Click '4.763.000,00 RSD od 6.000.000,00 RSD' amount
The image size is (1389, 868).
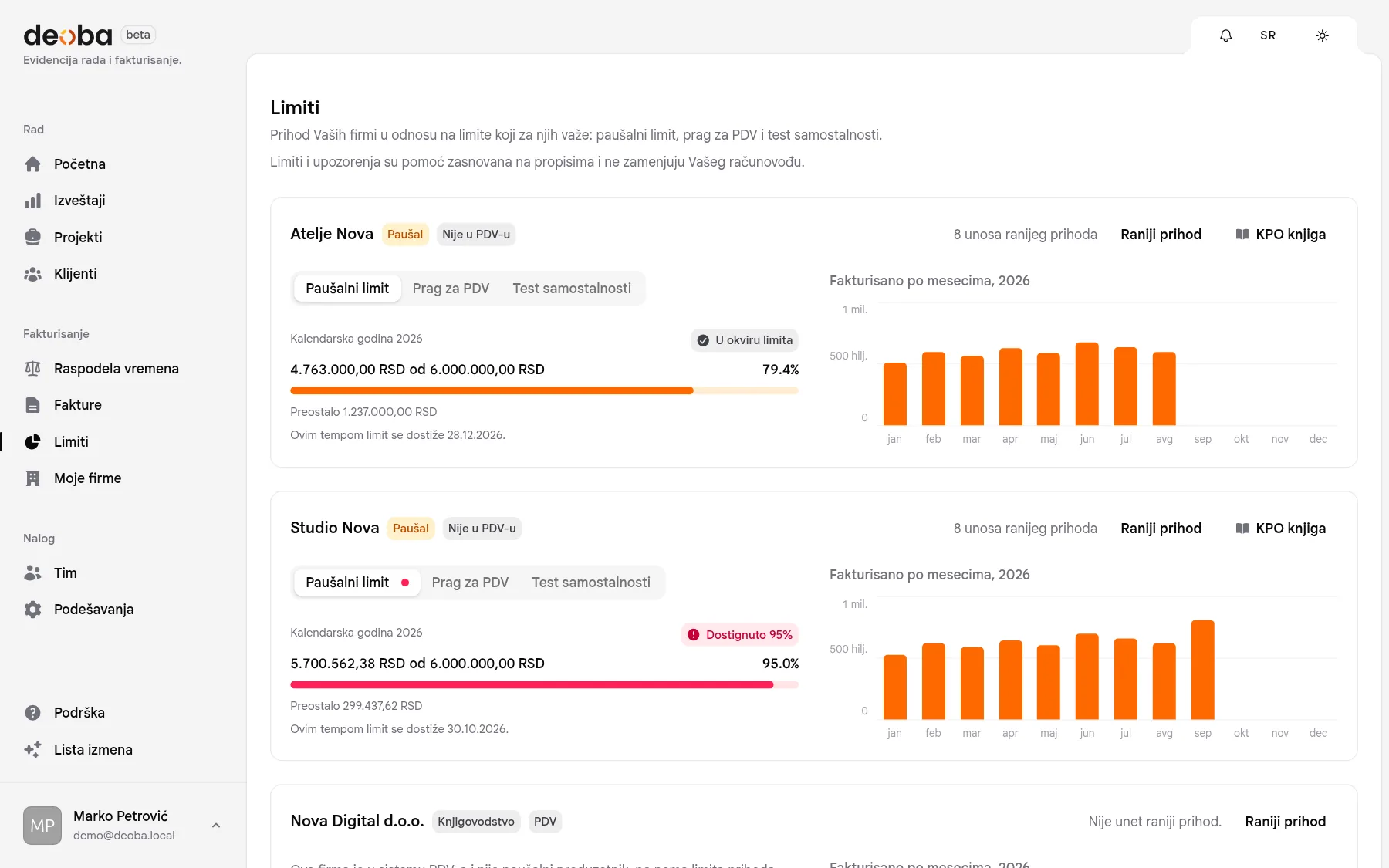(417, 370)
